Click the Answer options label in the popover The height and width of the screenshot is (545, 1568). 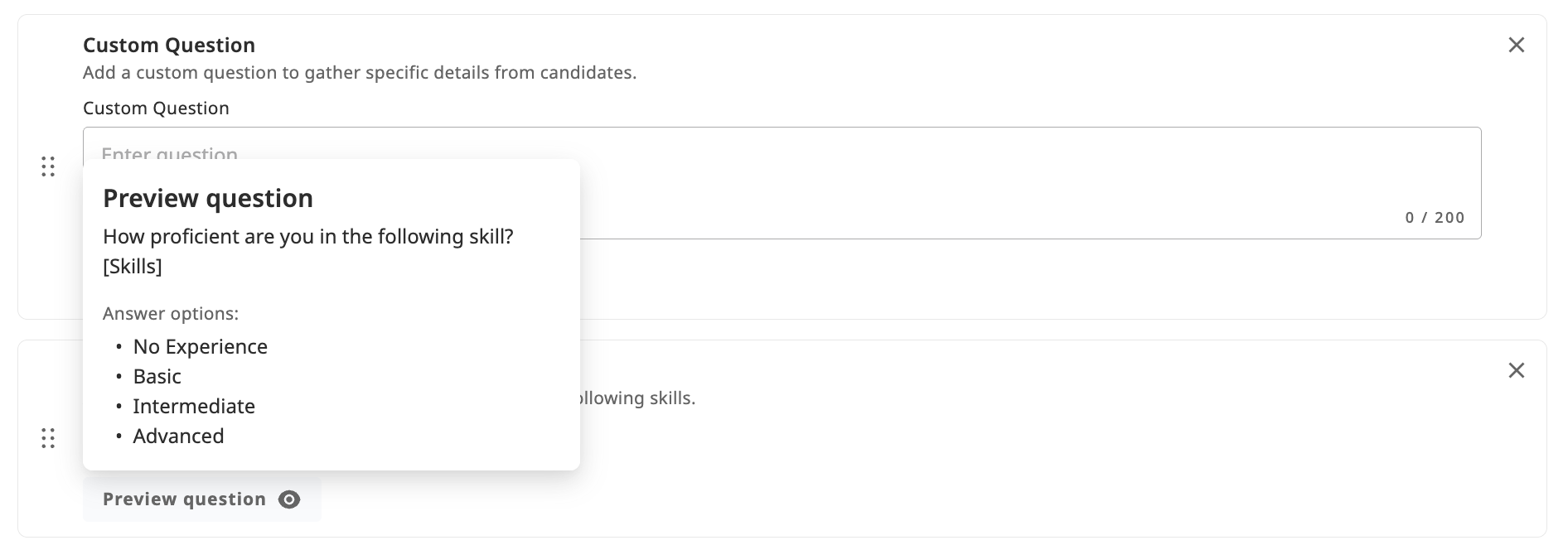(x=170, y=314)
